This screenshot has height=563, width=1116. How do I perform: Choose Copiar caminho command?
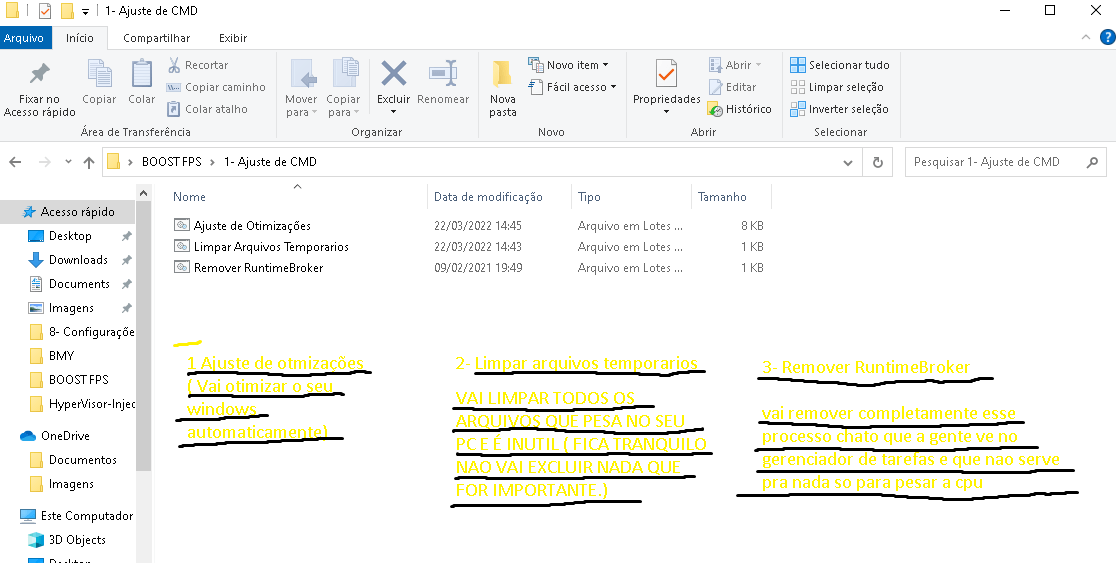tap(216, 87)
